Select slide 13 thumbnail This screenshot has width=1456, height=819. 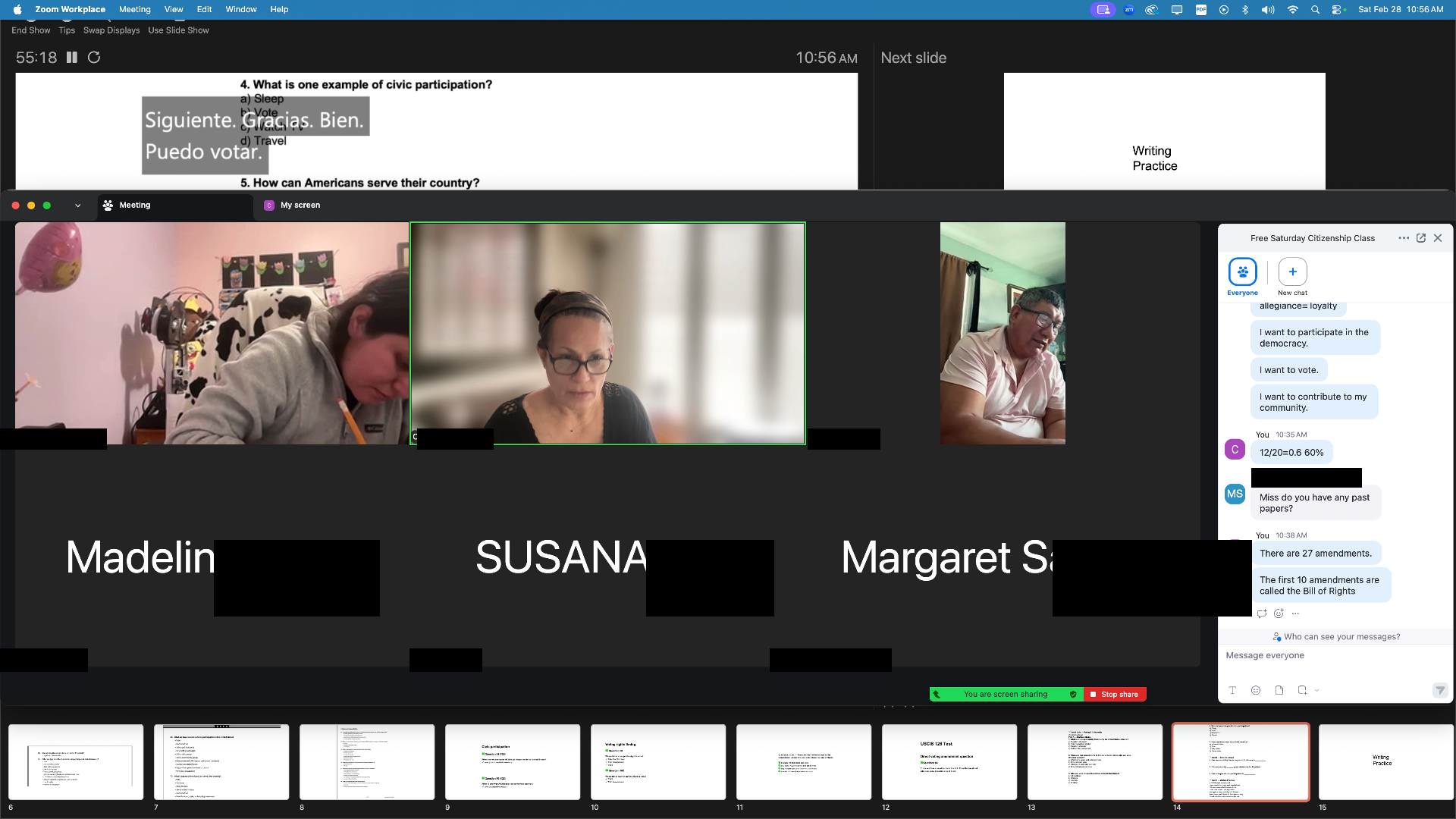pyautogui.click(x=1095, y=762)
